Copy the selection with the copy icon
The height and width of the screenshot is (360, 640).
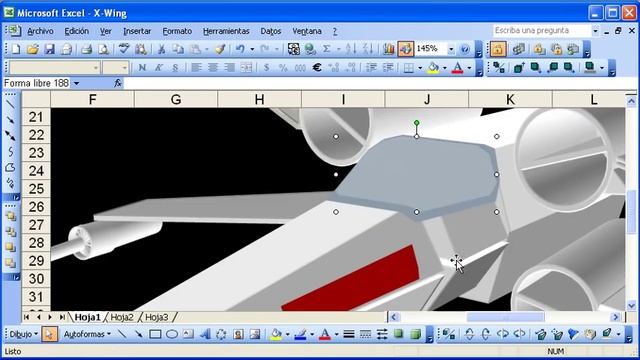click(x=178, y=49)
